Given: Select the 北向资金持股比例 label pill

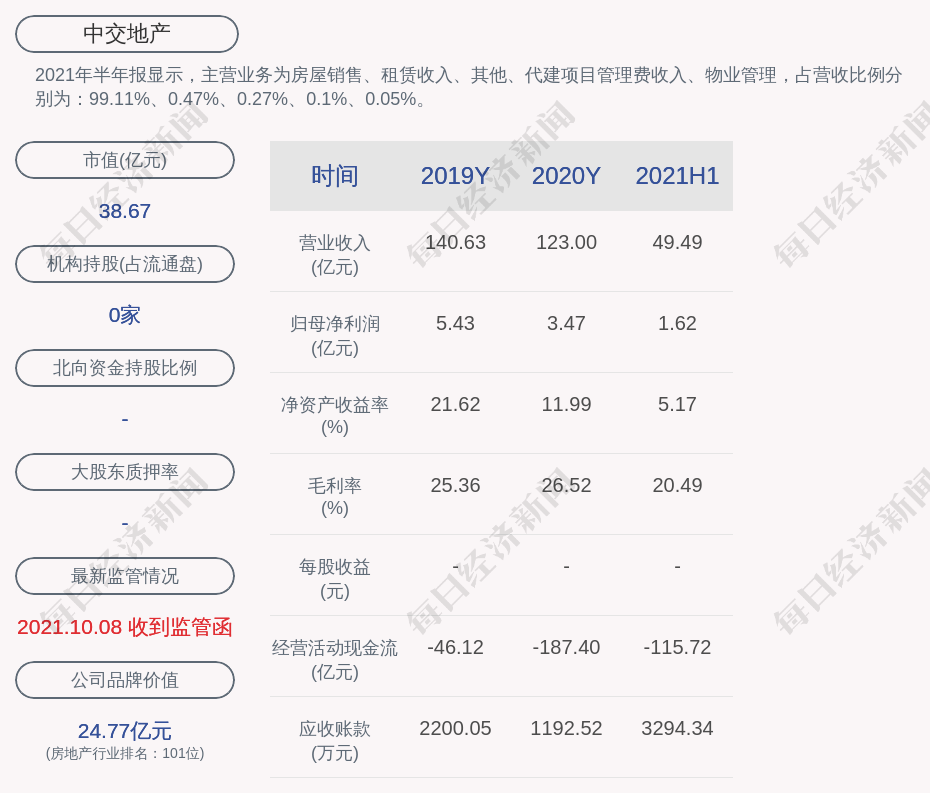Looking at the screenshot, I should [x=125, y=368].
